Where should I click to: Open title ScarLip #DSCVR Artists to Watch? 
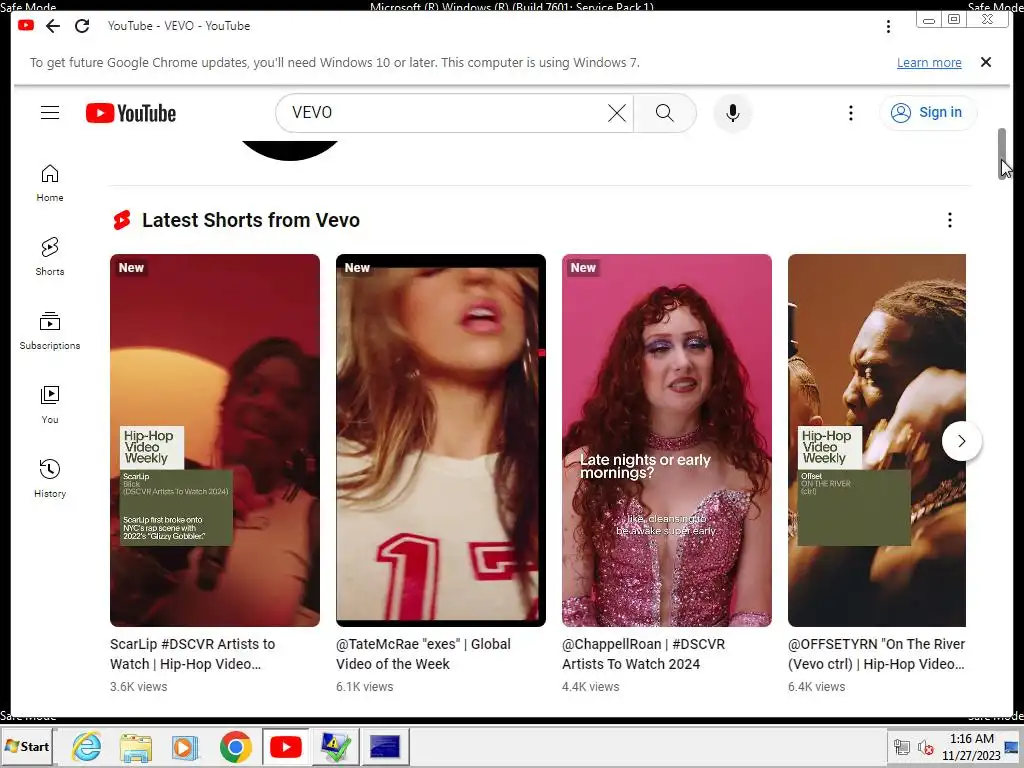pyautogui.click(x=193, y=654)
